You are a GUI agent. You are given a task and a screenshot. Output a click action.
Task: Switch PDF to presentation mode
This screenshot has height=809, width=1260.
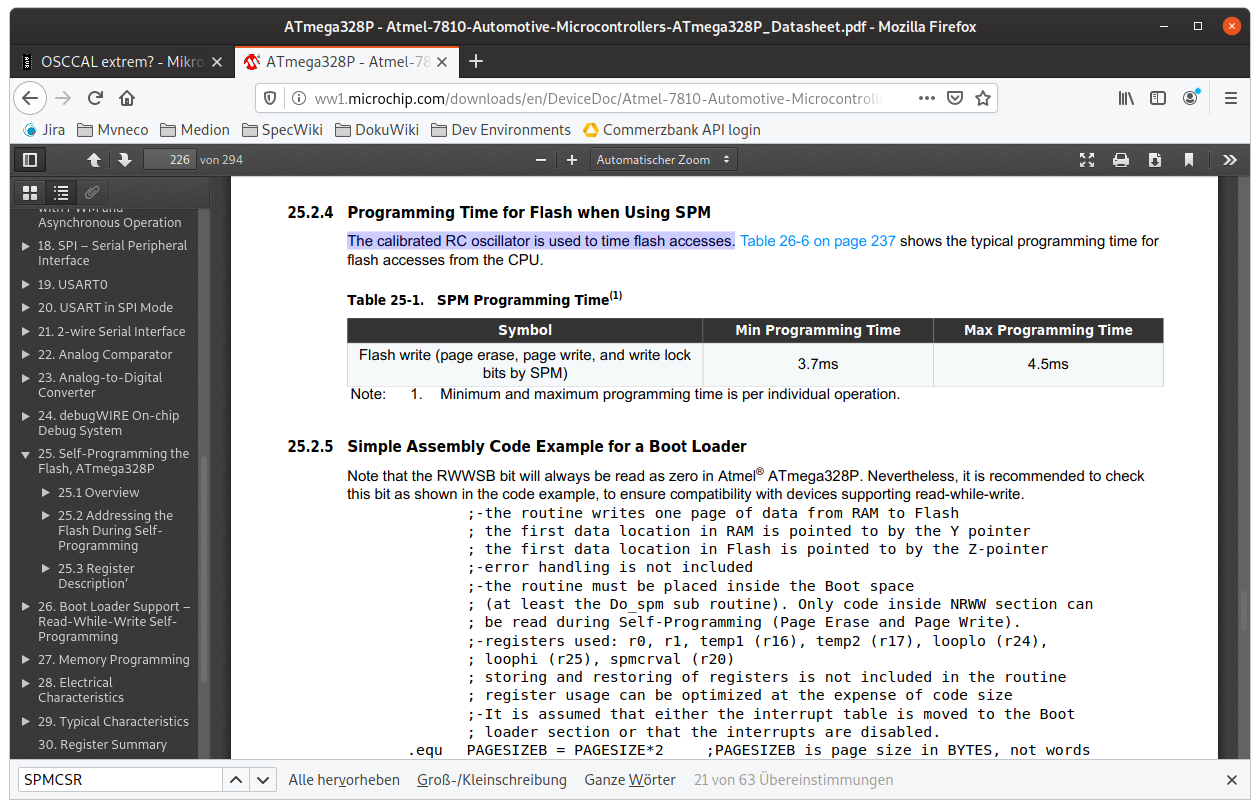[x=1088, y=160]
